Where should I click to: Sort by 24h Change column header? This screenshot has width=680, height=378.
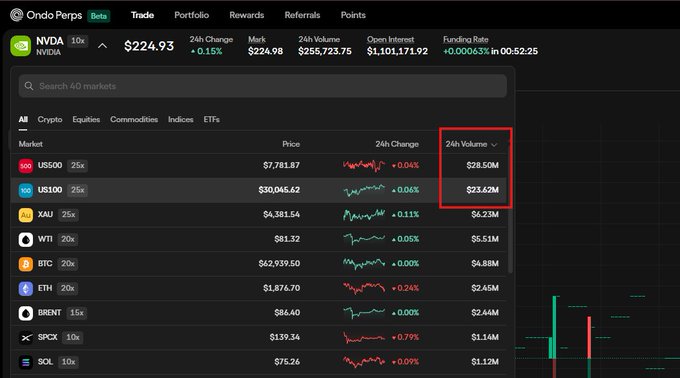pos(397,144)
